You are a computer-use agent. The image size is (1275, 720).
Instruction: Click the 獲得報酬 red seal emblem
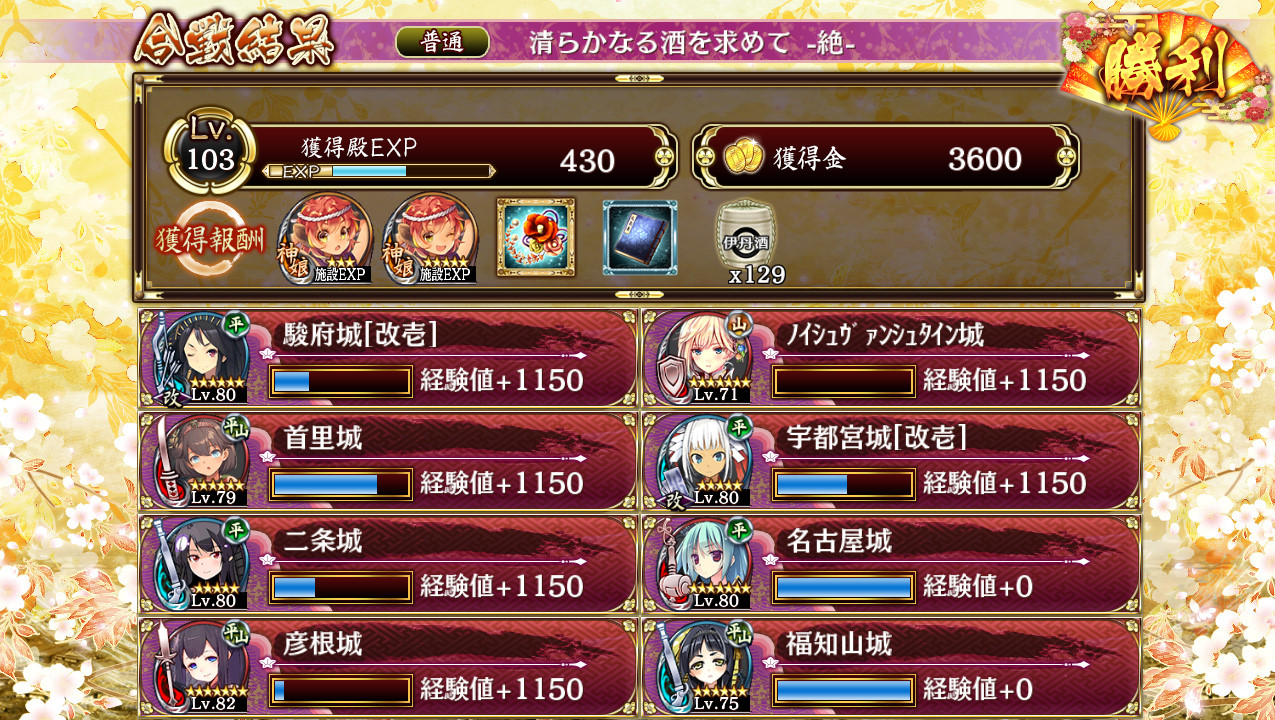210,242
